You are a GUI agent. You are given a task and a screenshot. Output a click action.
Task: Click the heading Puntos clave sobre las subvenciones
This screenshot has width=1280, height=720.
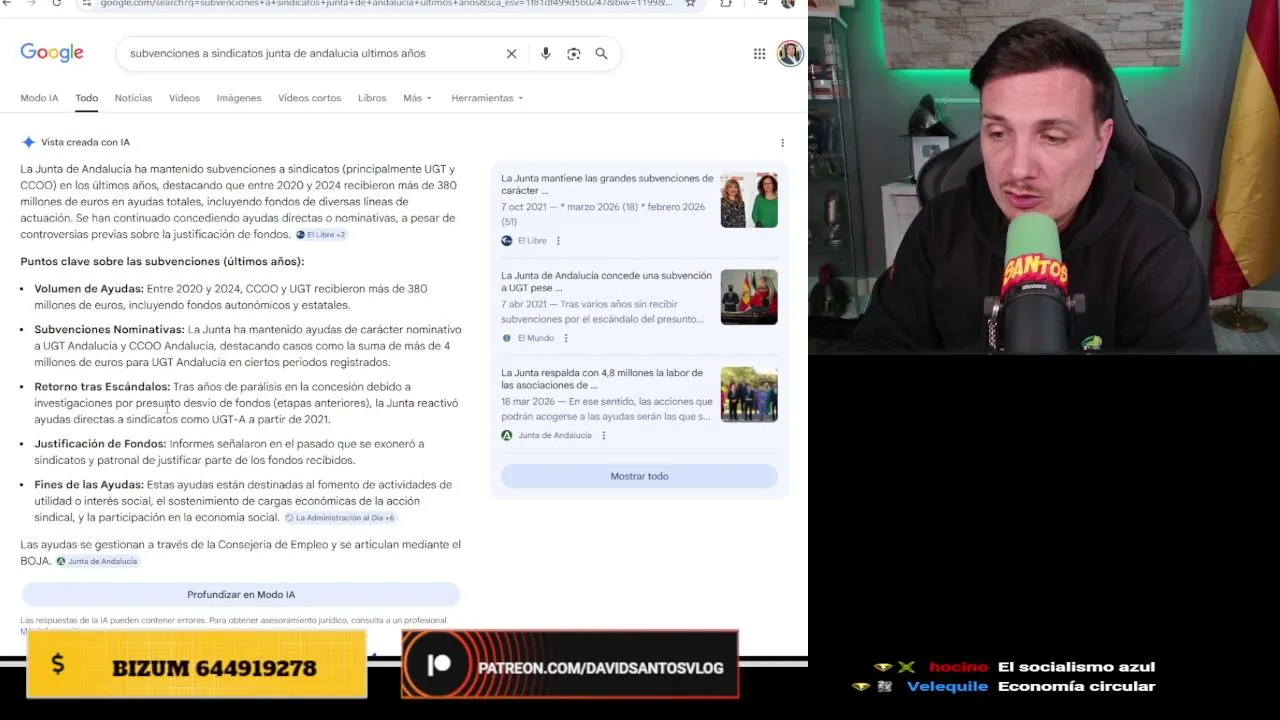pos(162,262)
